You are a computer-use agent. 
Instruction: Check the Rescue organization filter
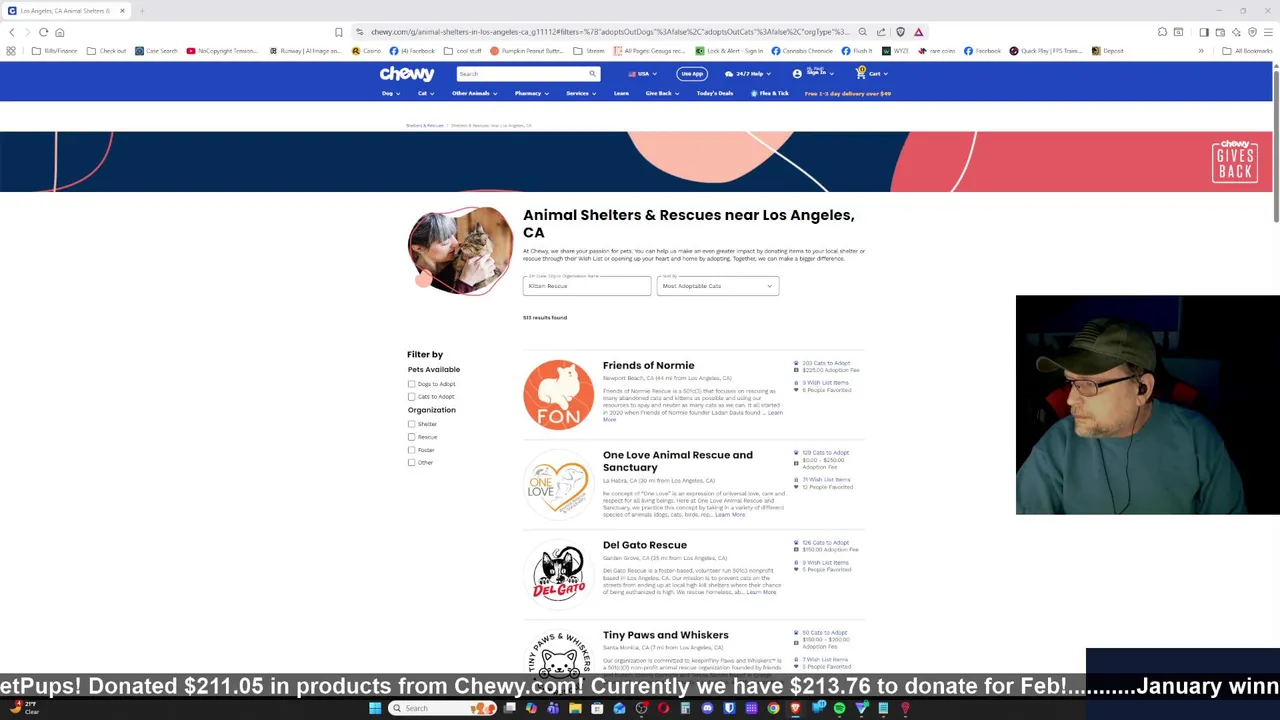pyautogui.click(x=411, y=437)
